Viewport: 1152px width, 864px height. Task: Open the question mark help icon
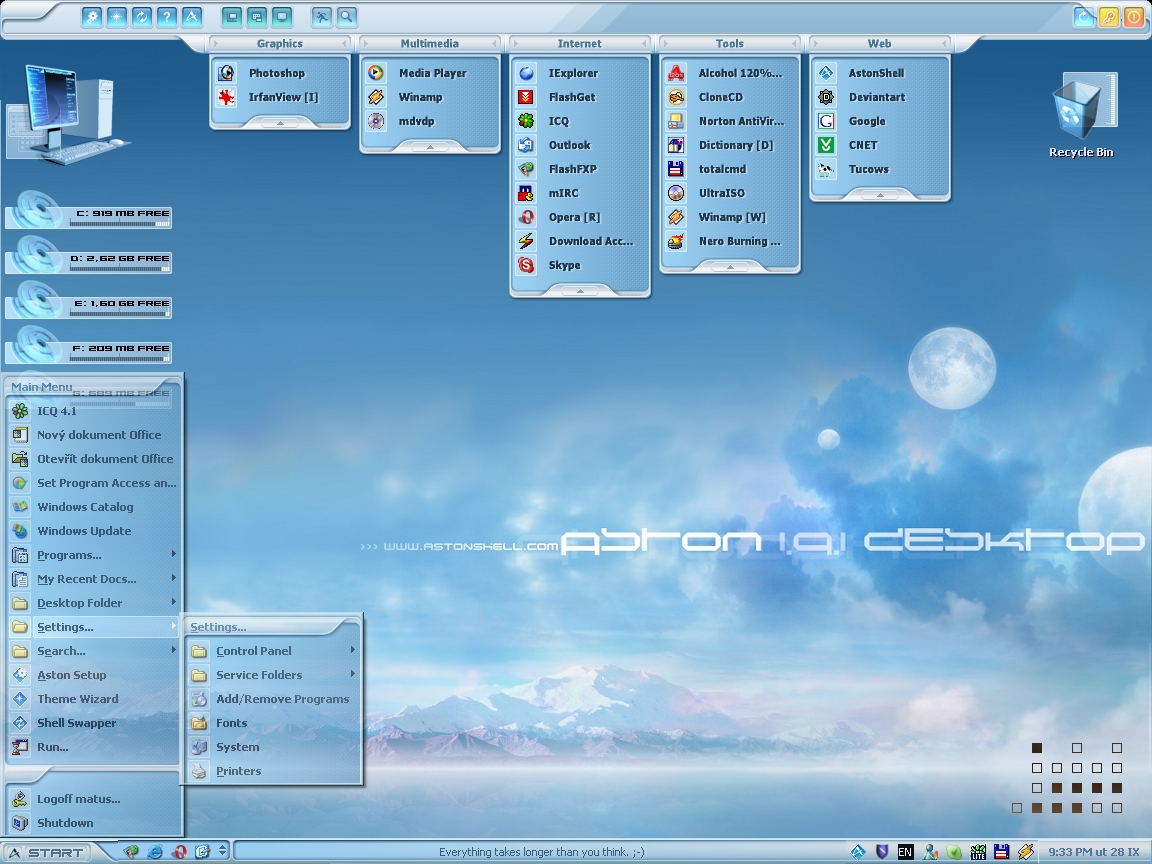click(x=167, y=17)
